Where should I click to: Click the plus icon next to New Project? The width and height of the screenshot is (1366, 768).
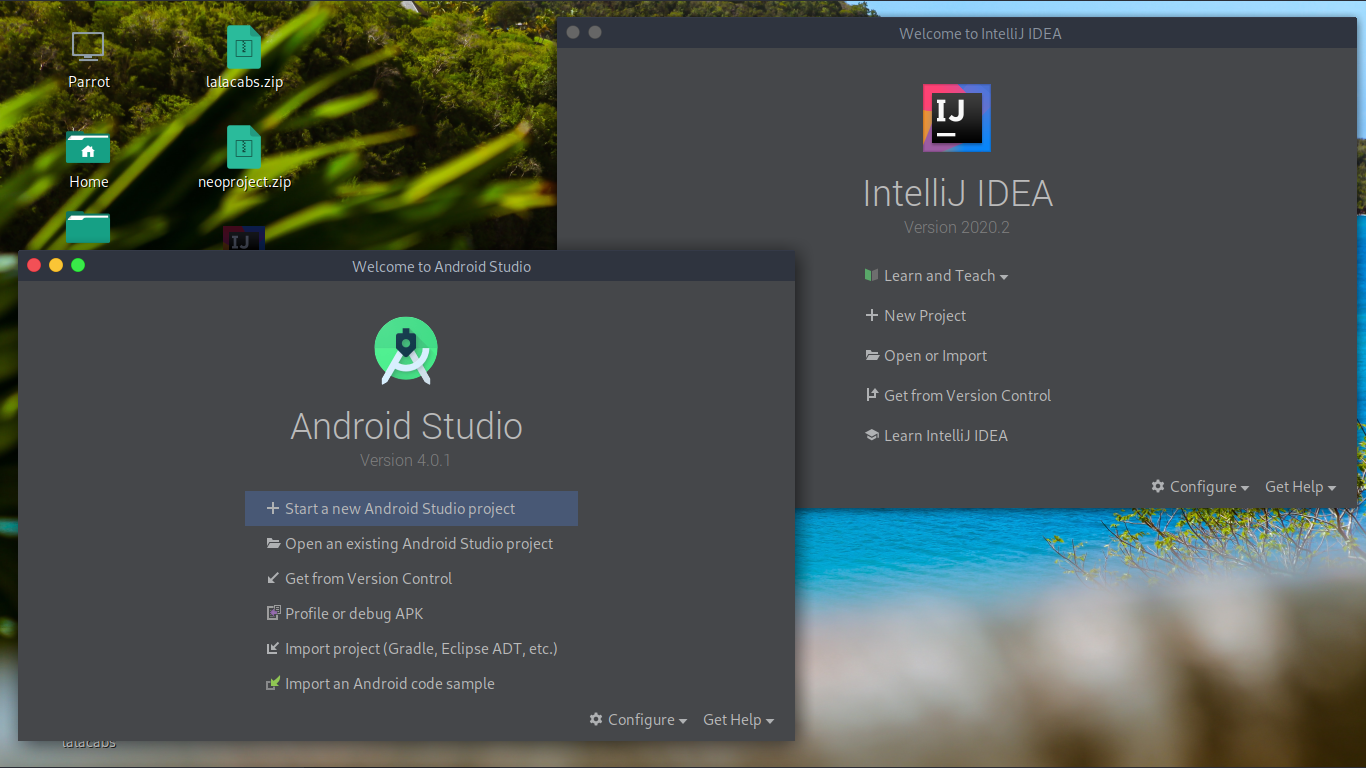871,316
